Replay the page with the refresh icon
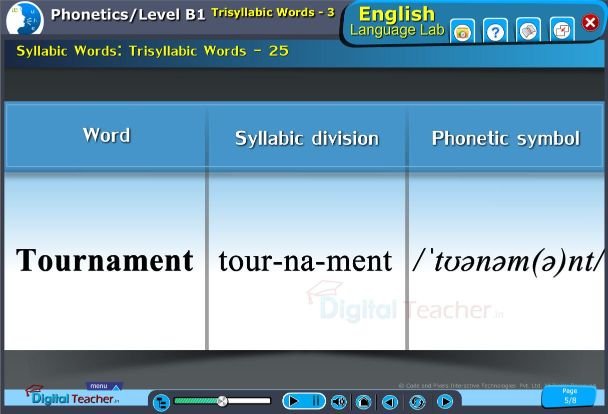This screenshot has height=414, width=608. [x=417, y=402]
